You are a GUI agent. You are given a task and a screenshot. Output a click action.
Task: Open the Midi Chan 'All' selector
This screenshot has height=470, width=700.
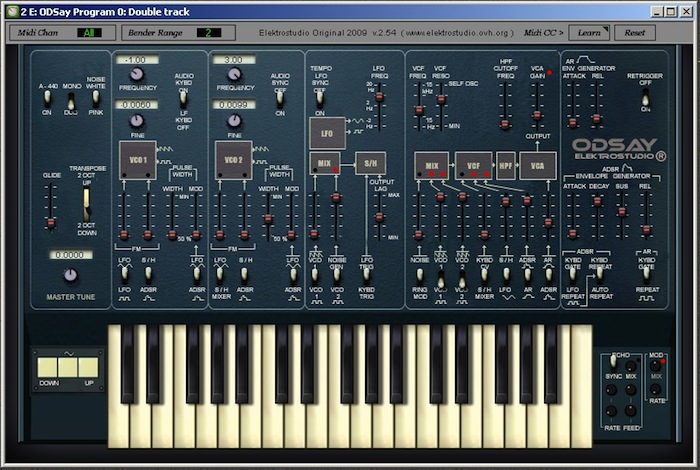click(89, 33)
